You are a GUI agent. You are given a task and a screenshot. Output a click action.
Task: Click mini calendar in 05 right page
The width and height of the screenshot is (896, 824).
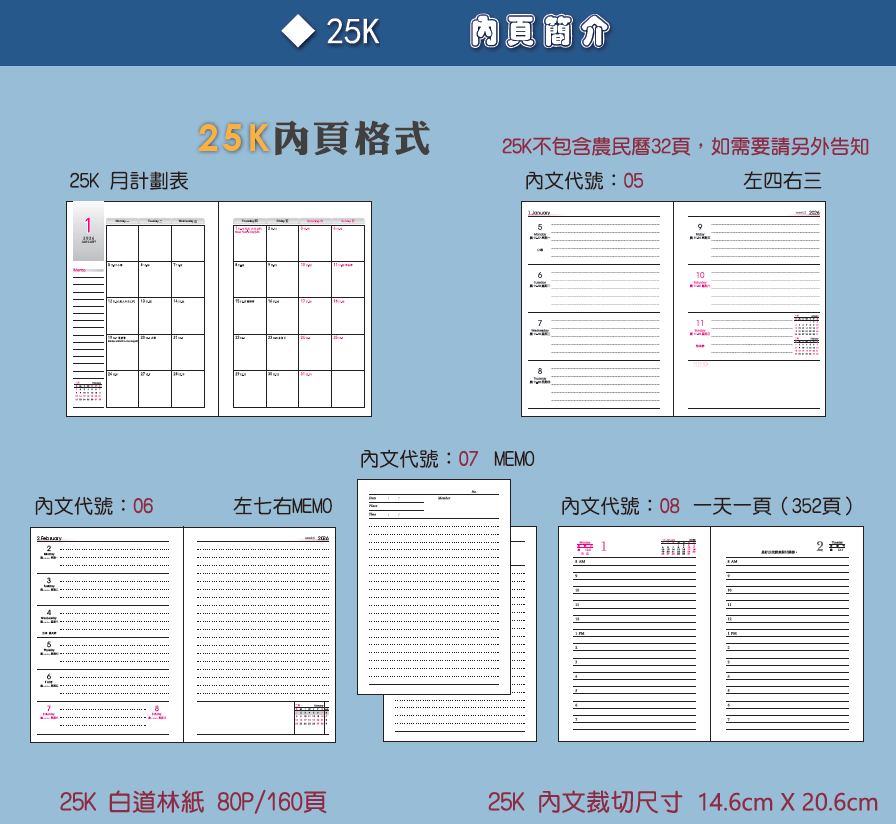[x=806, y=334]
